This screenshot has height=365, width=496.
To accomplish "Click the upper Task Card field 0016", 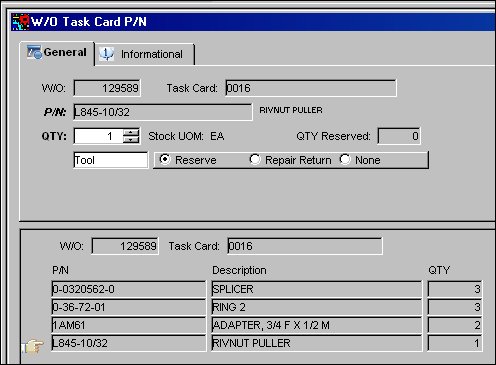I will [x=311, y=88].
